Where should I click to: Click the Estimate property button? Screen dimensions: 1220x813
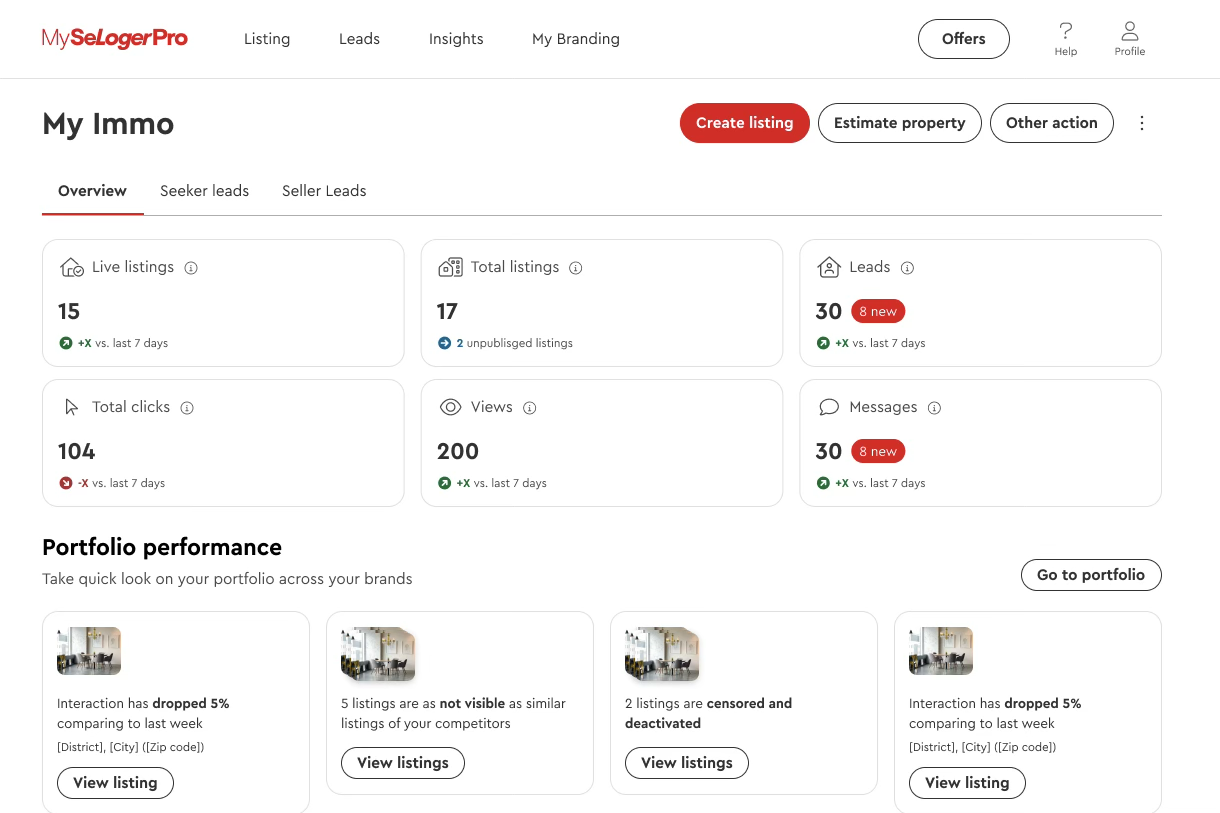(899, 123)
